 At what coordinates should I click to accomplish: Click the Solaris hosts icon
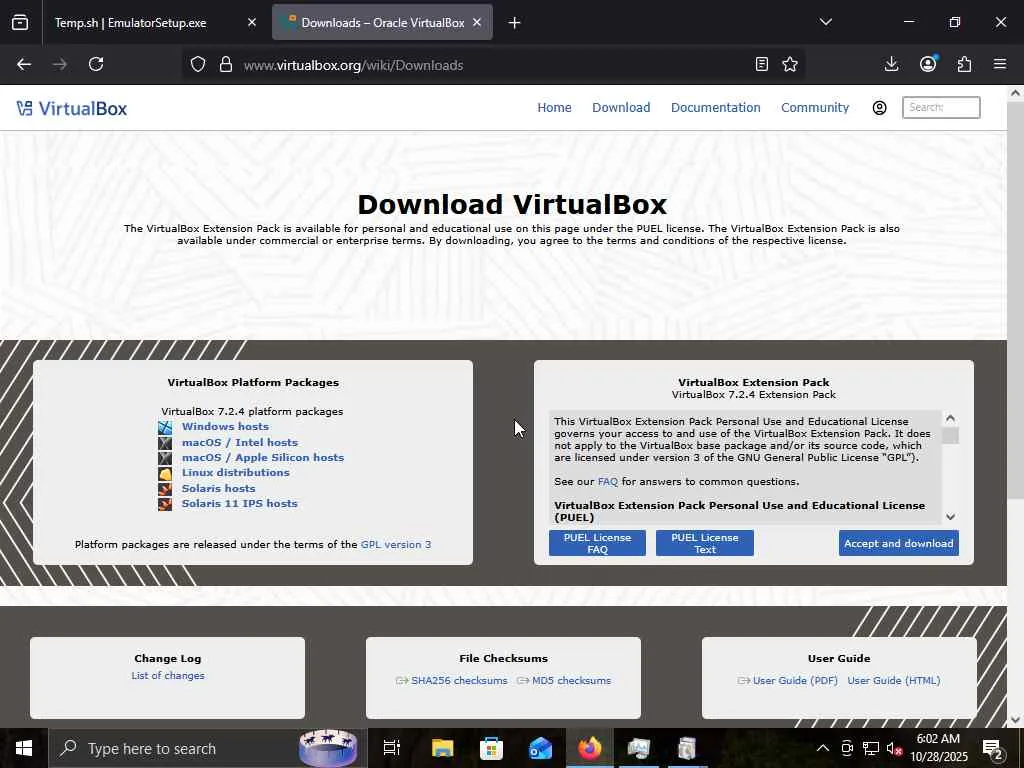[x=165, y=488]
